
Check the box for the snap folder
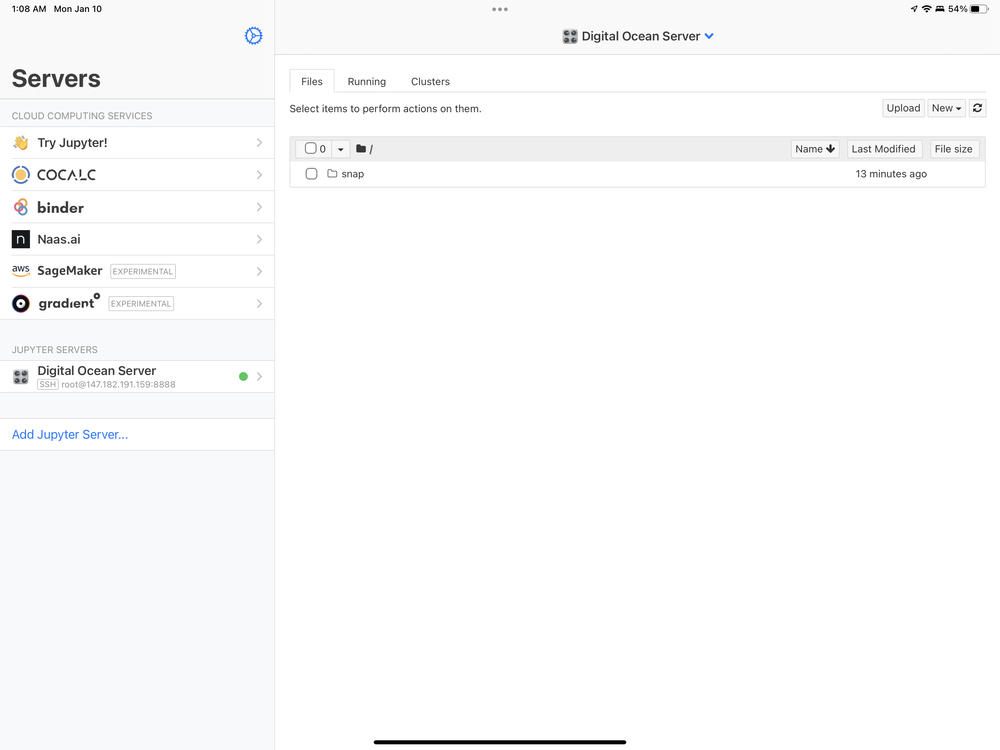click(311, 173)
